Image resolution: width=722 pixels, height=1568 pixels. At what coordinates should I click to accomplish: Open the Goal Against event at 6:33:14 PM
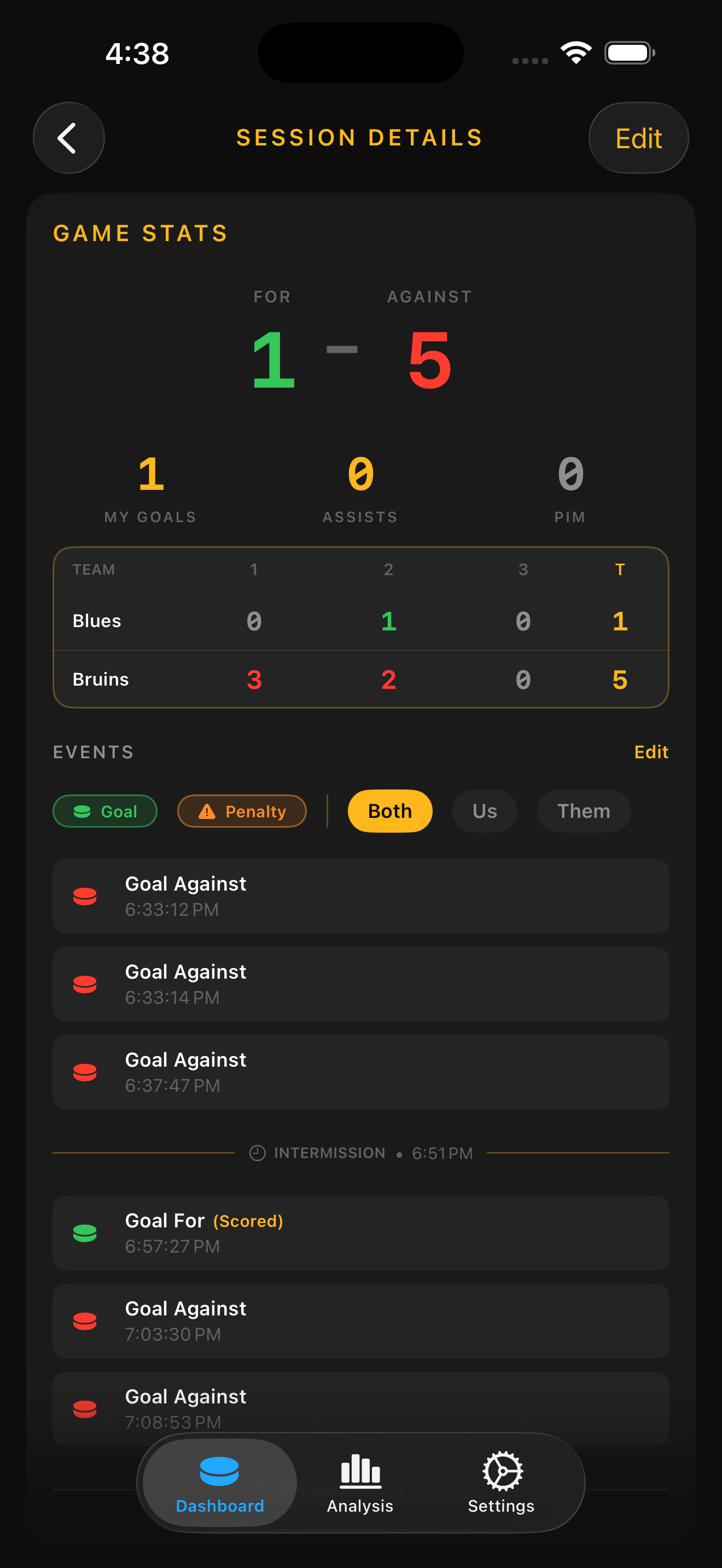[361, 984]
